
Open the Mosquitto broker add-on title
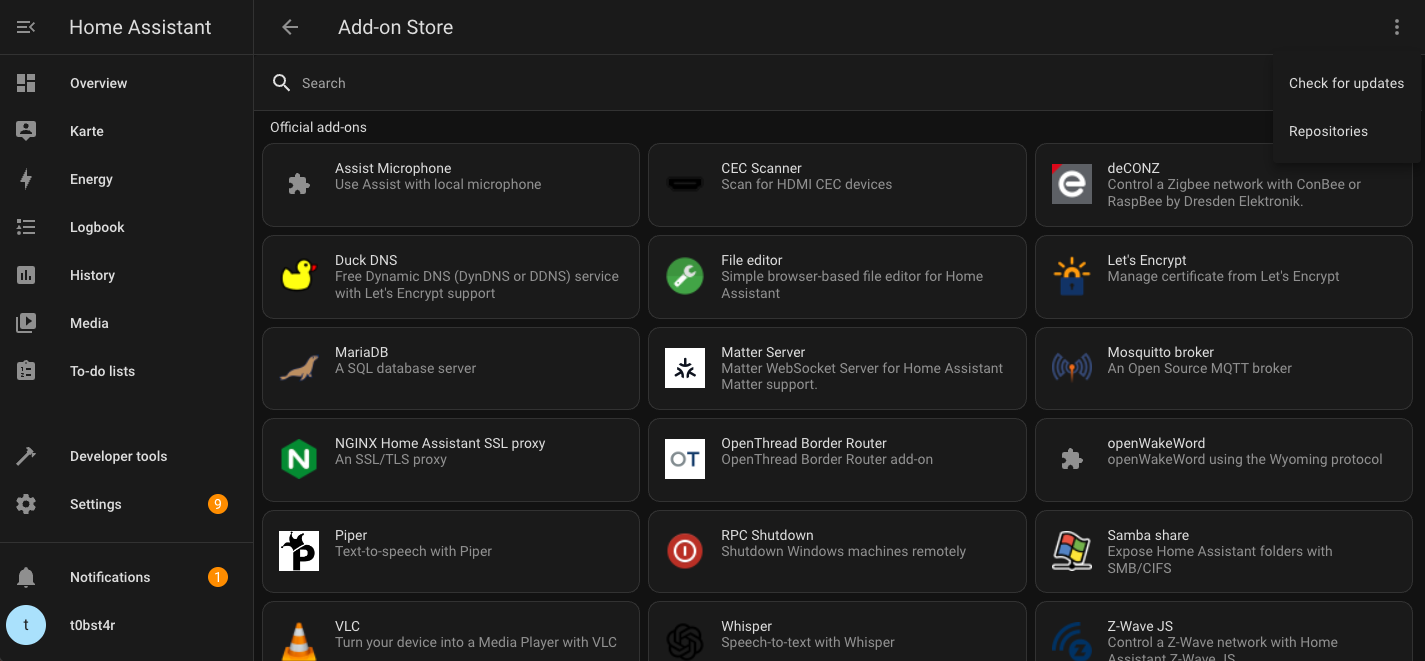coord(1160,352)
